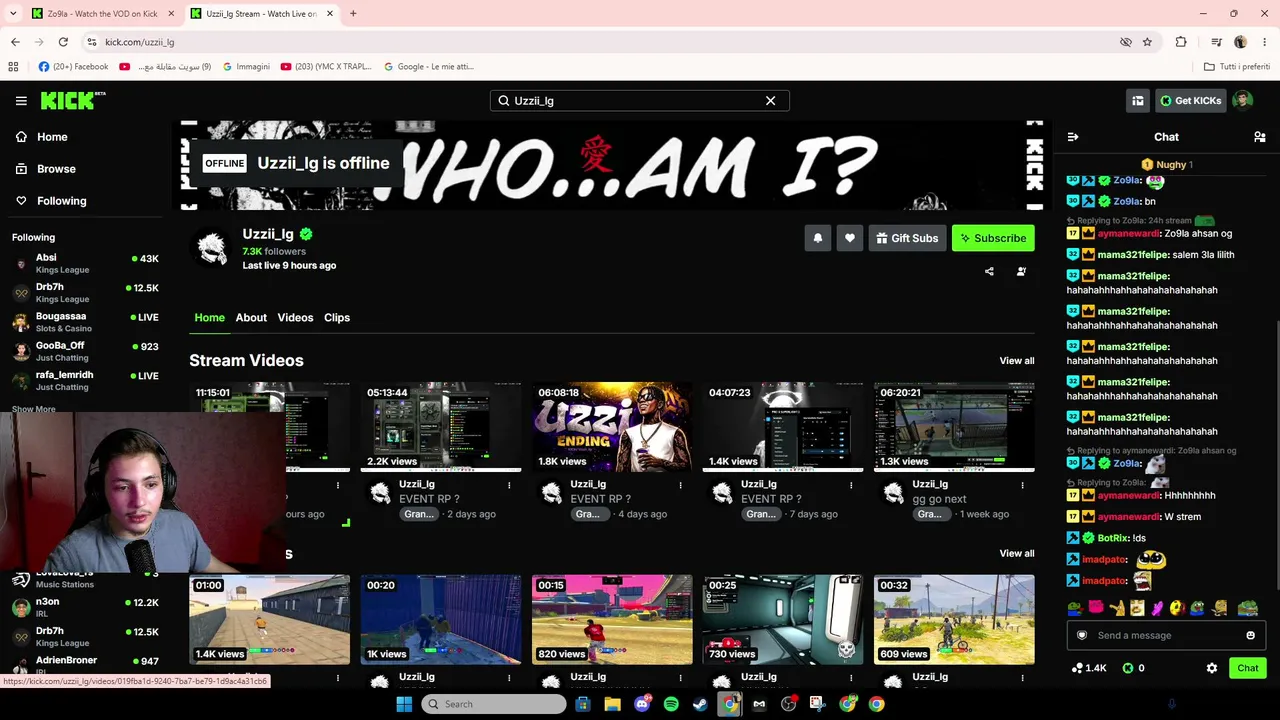Switch to the Clips tab
The height and width of the screenshot is (720, 1280).
click(x=337, y=317)
